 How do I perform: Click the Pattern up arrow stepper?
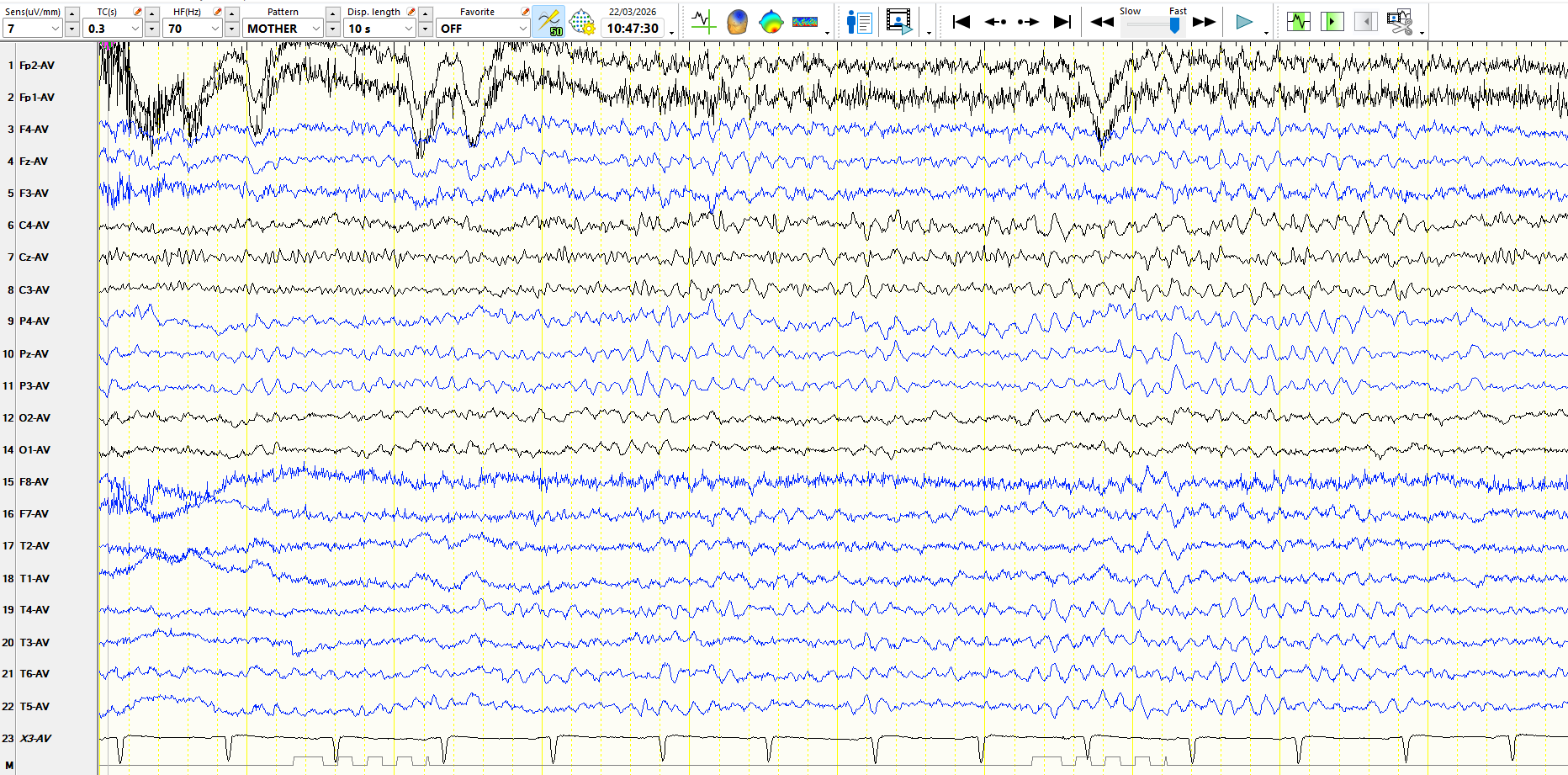(333, 13)
